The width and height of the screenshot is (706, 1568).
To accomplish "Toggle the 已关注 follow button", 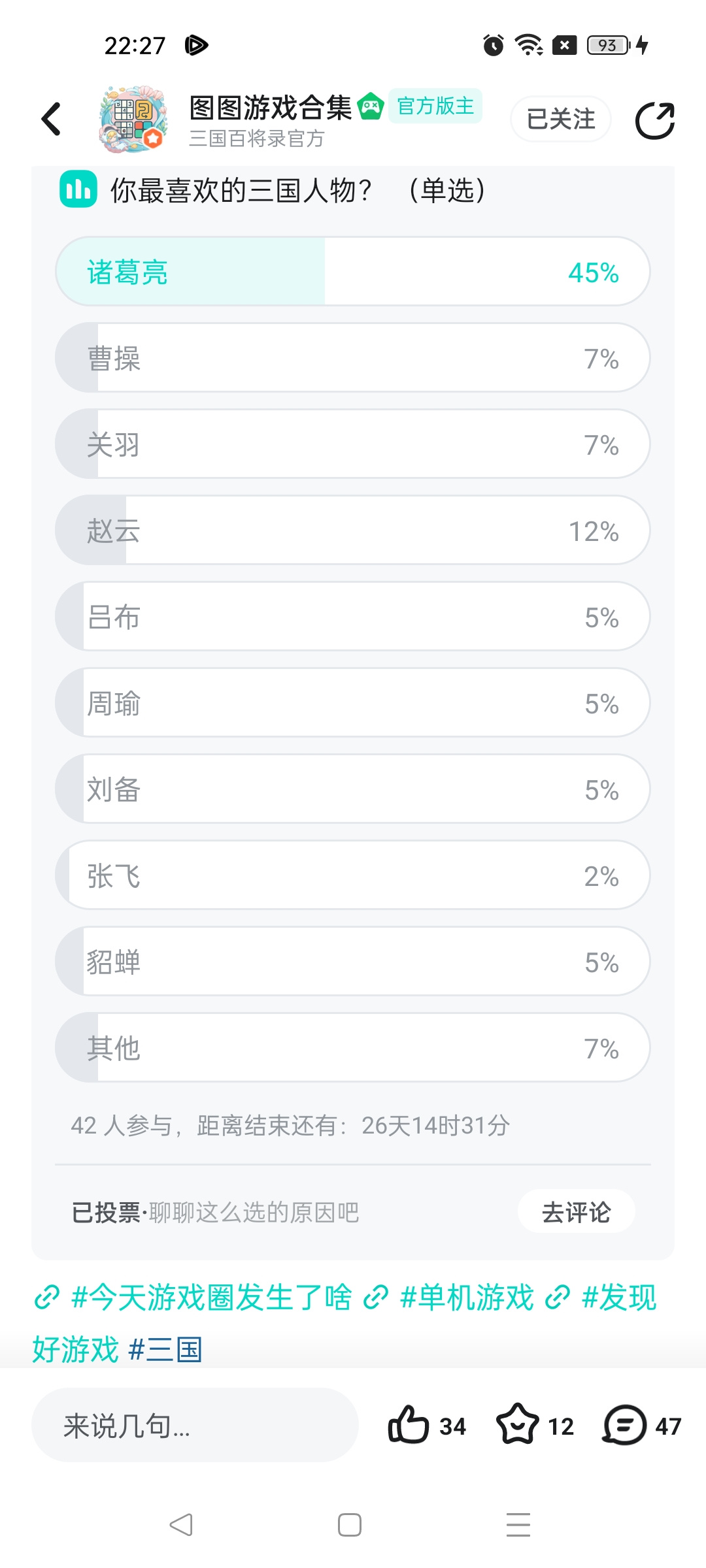I will click(x=561, y=119).
